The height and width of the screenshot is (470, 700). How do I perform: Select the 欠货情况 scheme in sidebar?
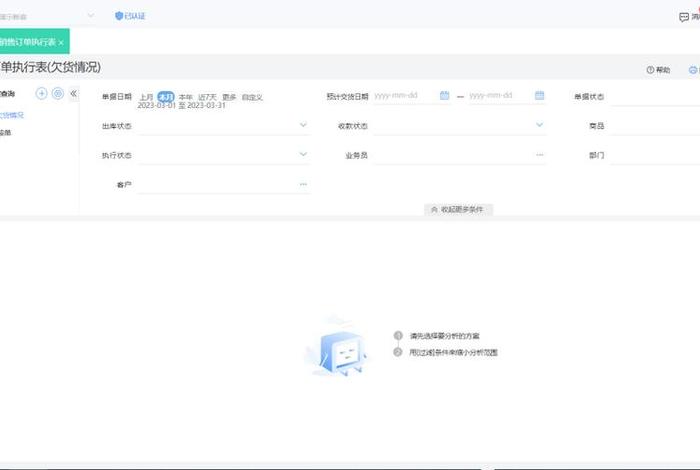[x=12, y=115]
